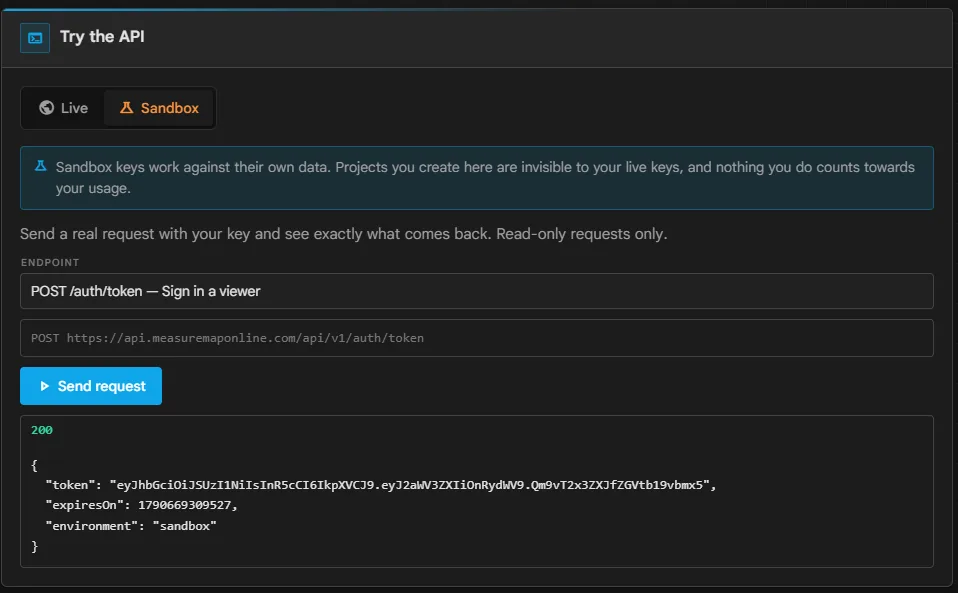Click the flask icon on the Sandbox tab
The image size is (958, 593).
pos(126,108)
